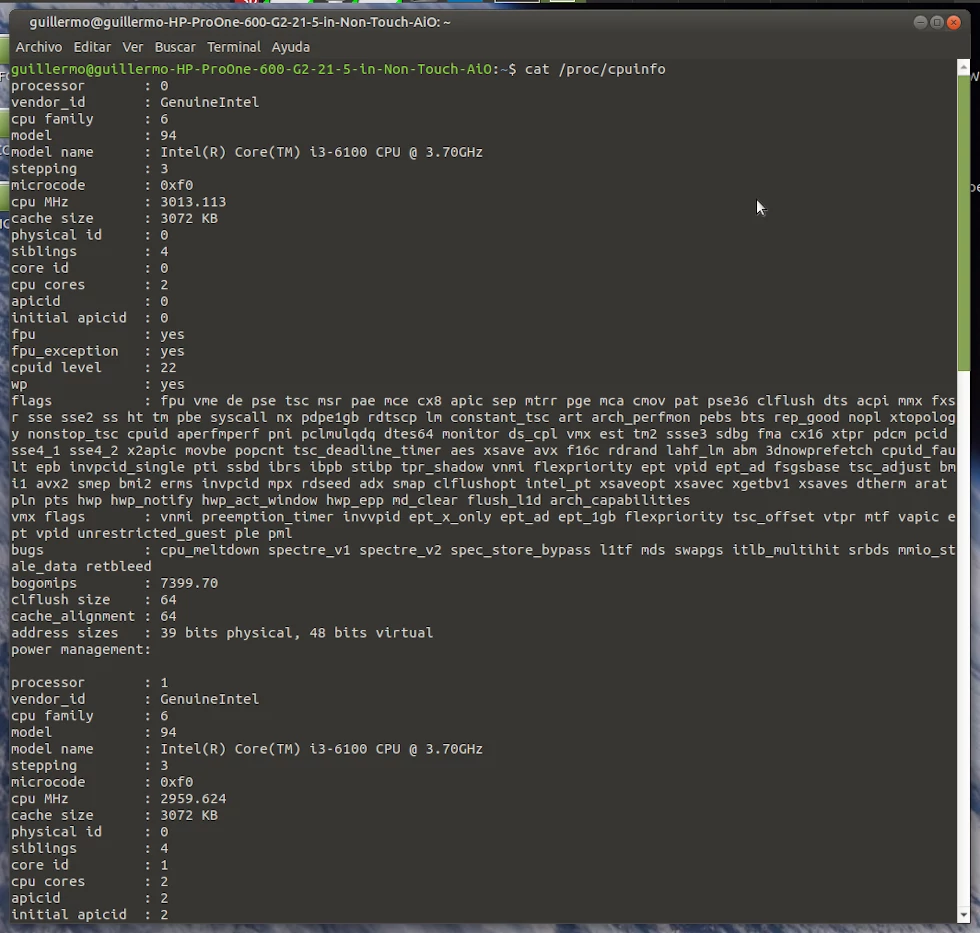Click the 'initial apicid : 2' line

(89, 914)
